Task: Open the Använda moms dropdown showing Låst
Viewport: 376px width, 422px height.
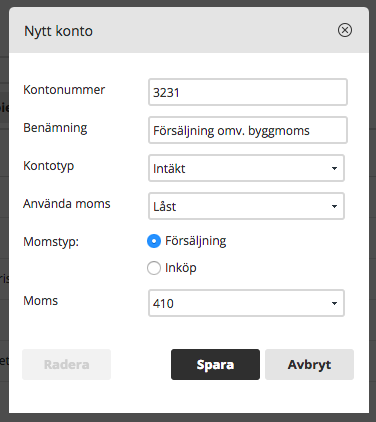Action: (246, 206)
